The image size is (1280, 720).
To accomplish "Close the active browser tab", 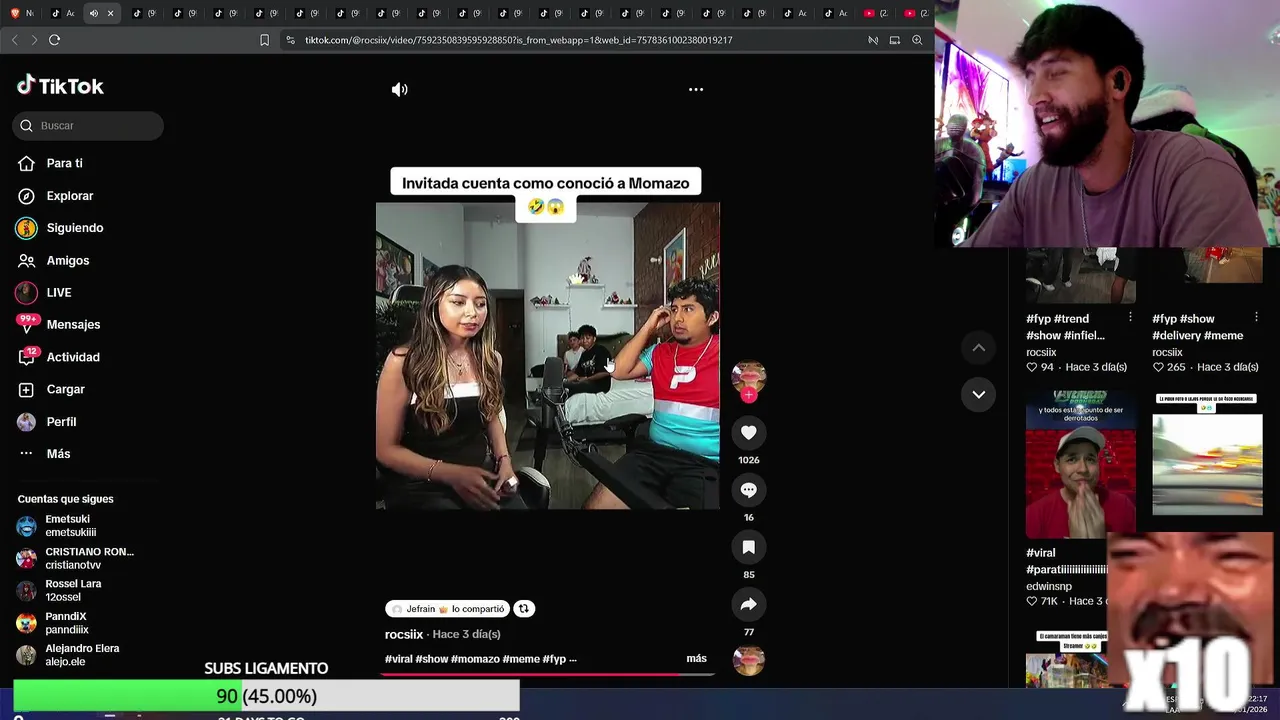I will (110, 13).
